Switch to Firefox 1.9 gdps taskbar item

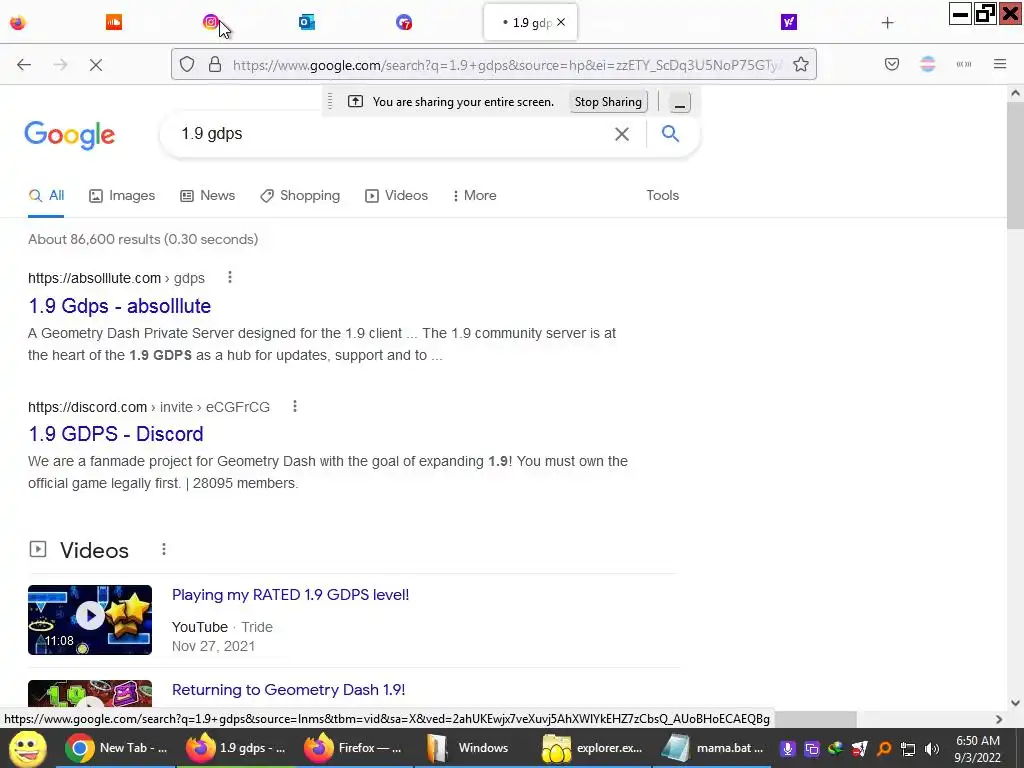pyautogui.click(x=236, y=748)
